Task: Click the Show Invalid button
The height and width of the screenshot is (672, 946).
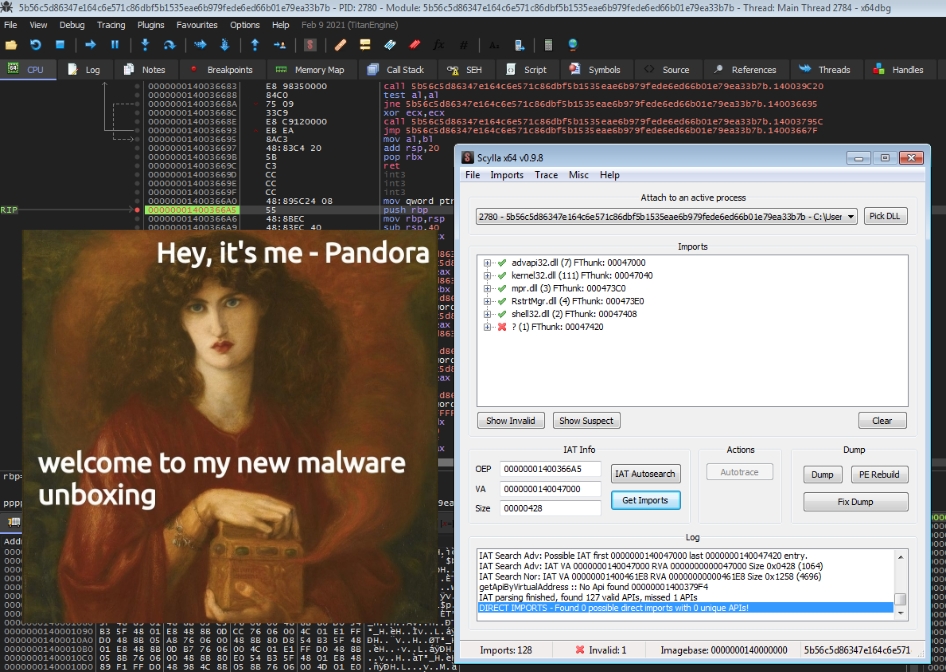Action: pyautogui.click(x=510, y=420)
